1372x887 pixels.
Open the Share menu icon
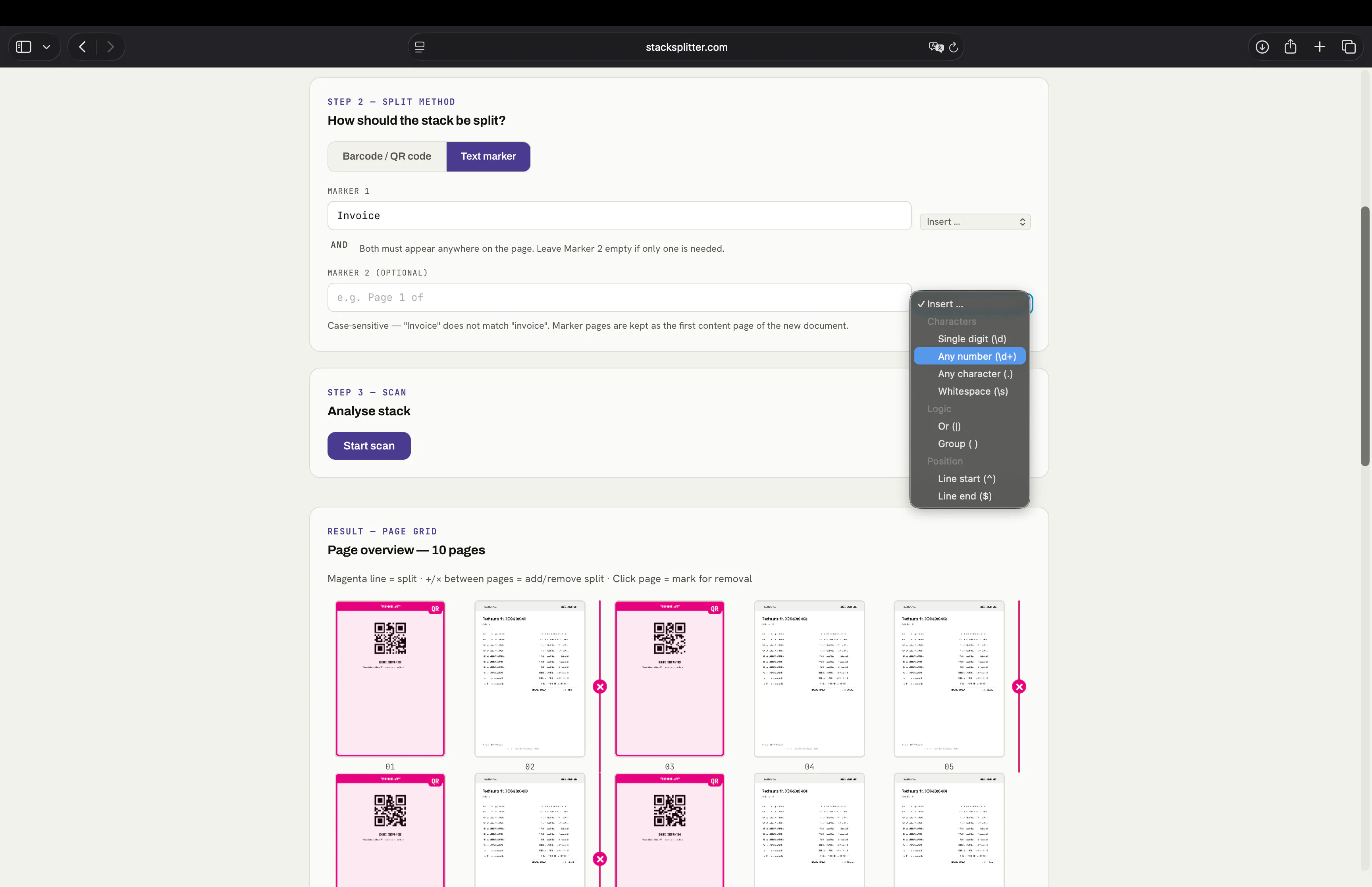click(x=1290, y=47)
